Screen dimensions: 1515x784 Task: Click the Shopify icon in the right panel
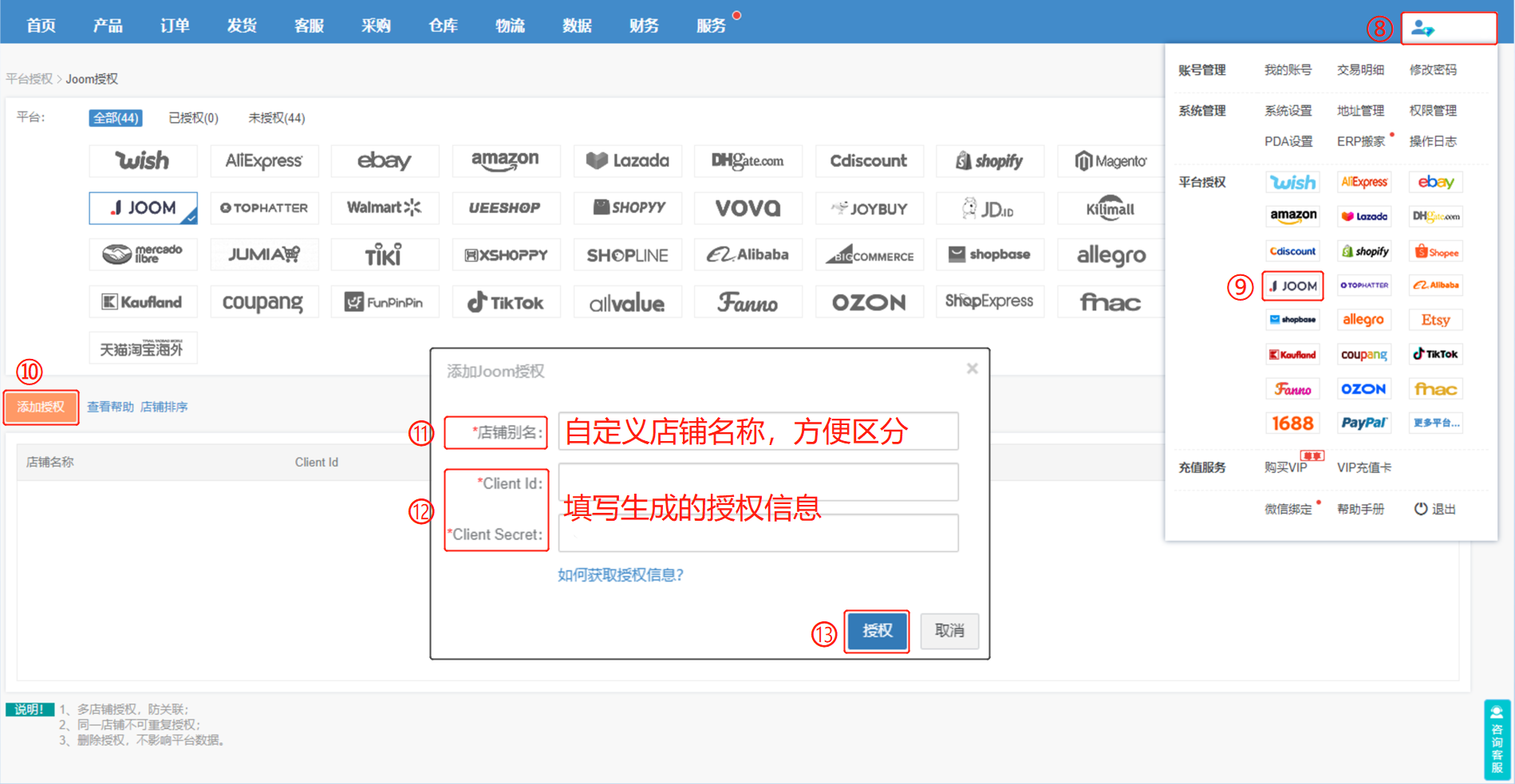coord(1364,250)
